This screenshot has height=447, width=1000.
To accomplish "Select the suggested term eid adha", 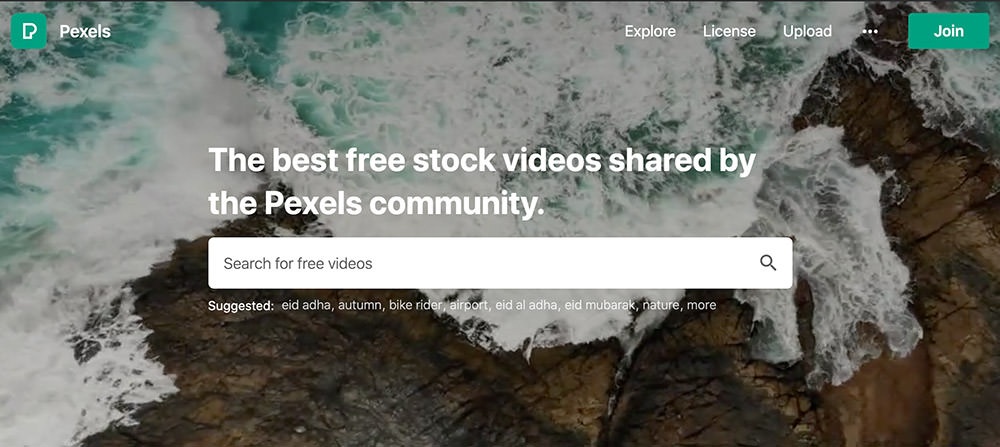I will pyautogui.click(x=305, y=305).
